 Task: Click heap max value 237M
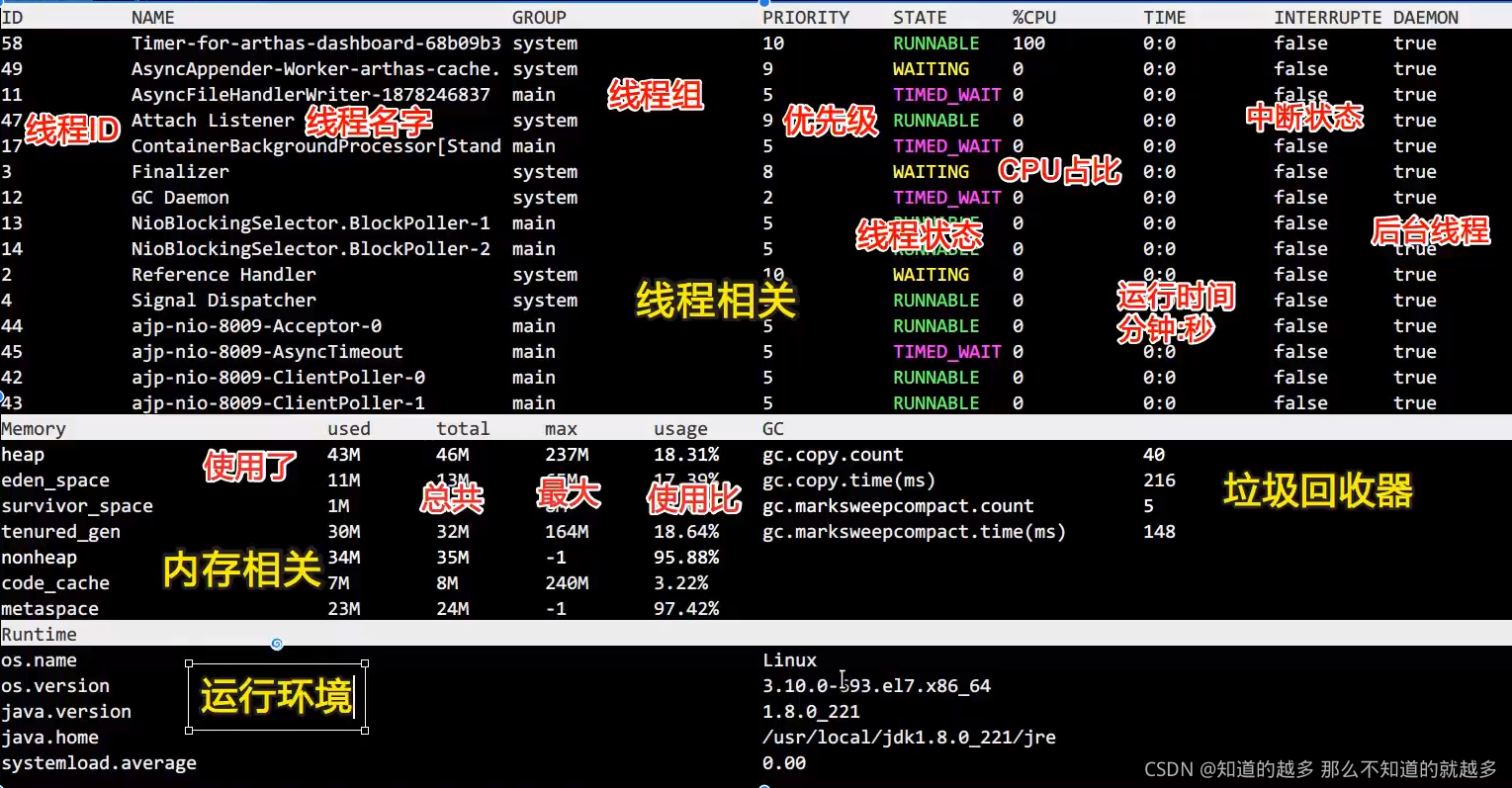point(567,455)
